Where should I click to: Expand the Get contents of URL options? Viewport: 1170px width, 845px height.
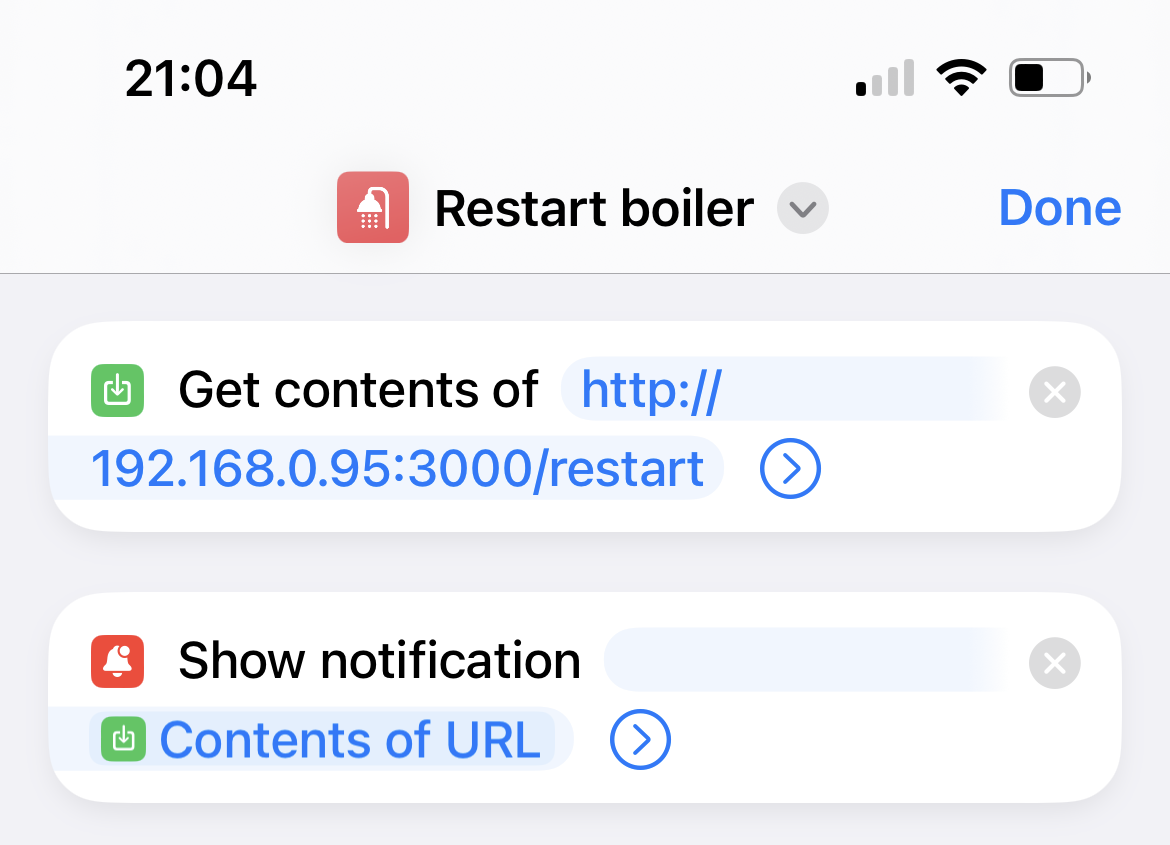click(790, 468)
